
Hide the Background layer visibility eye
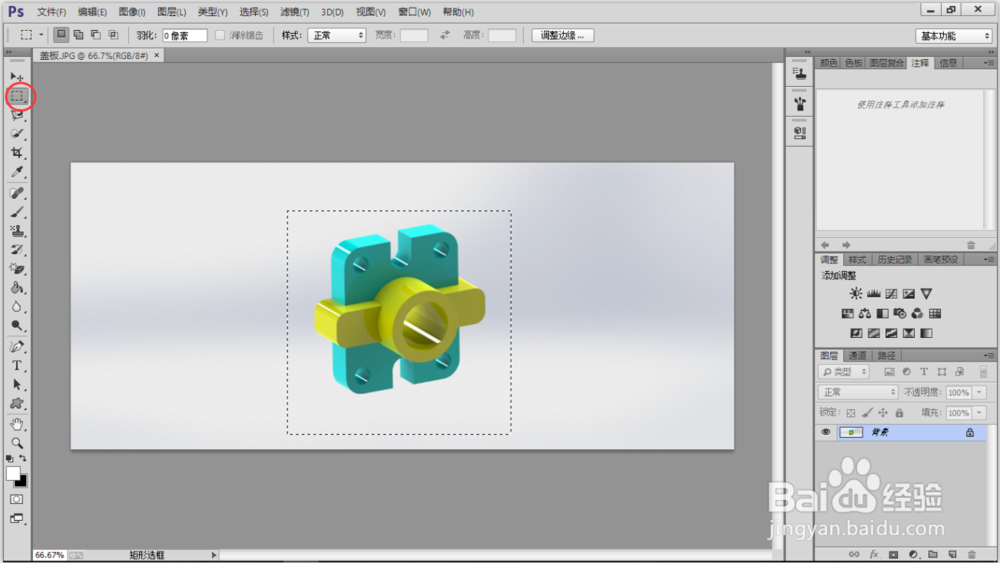click(826, 432)
